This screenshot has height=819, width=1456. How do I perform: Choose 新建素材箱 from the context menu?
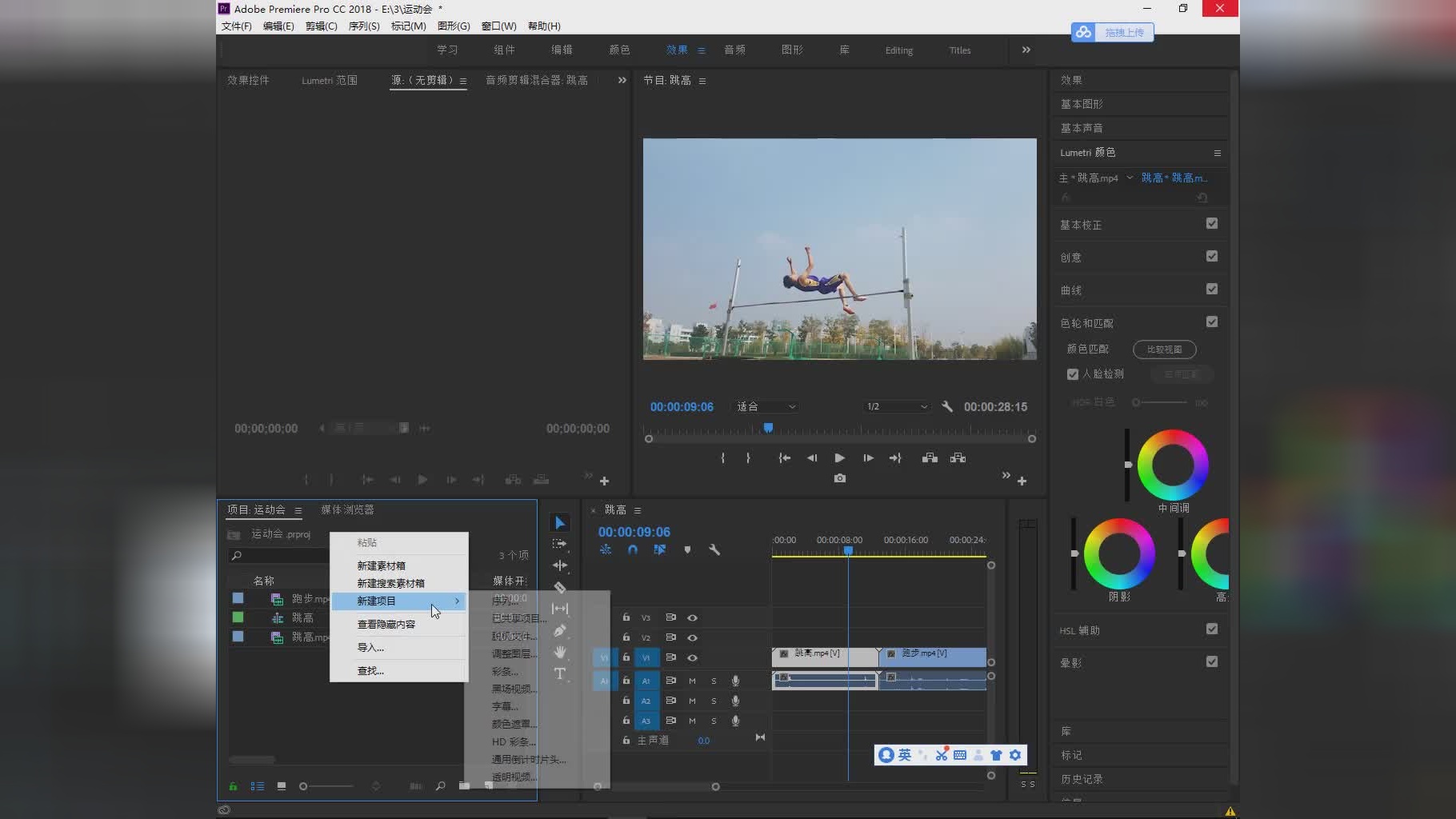(x=399, y=565)
